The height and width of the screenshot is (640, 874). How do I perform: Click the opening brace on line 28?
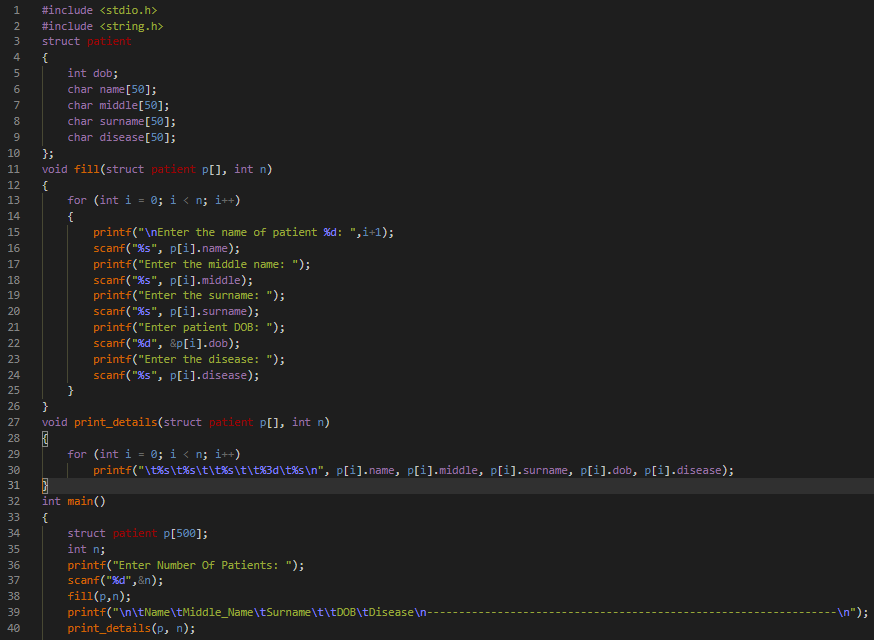point(45,438)
